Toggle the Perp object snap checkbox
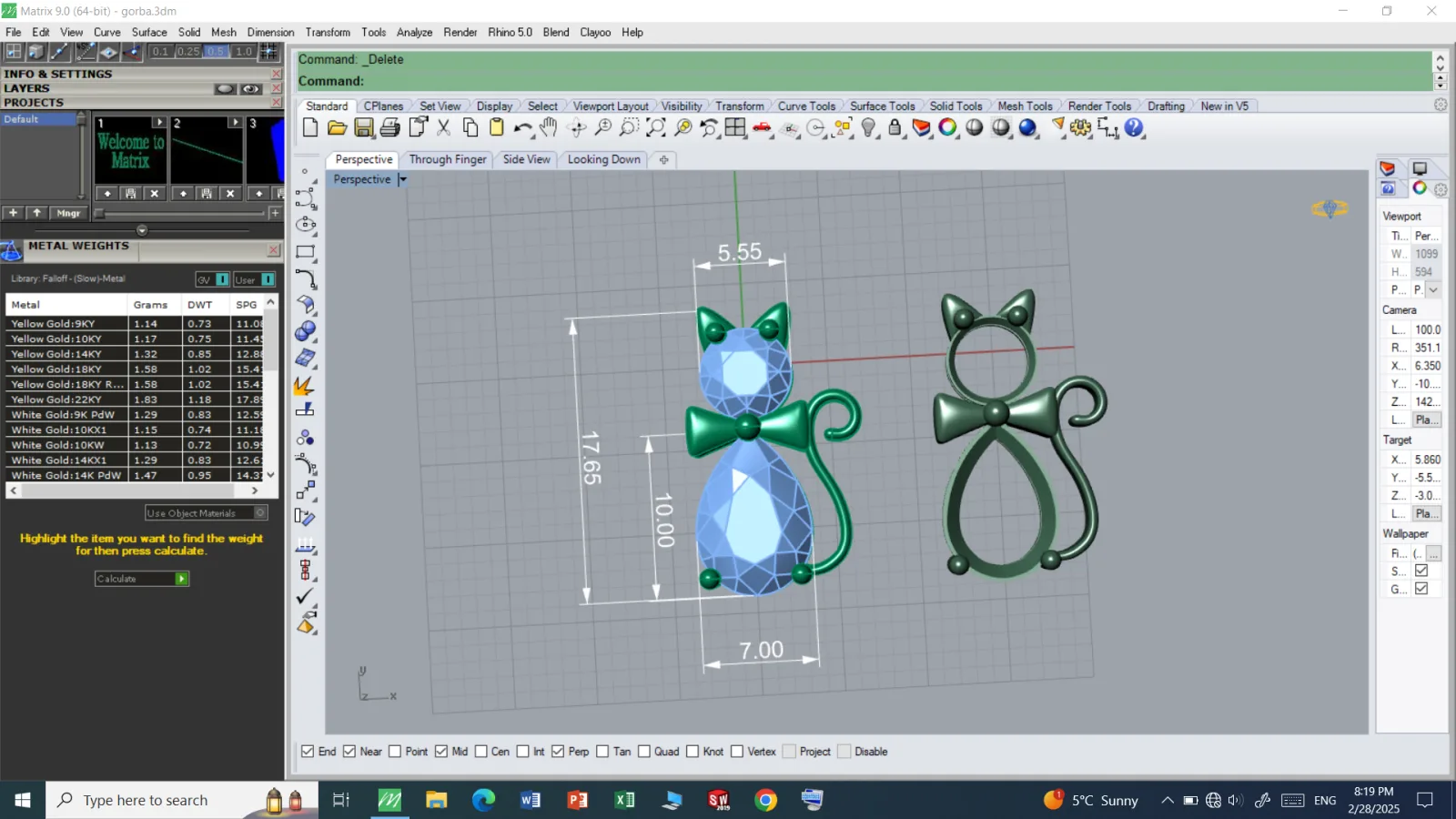The image size is (1456, 819). point(558,752)
